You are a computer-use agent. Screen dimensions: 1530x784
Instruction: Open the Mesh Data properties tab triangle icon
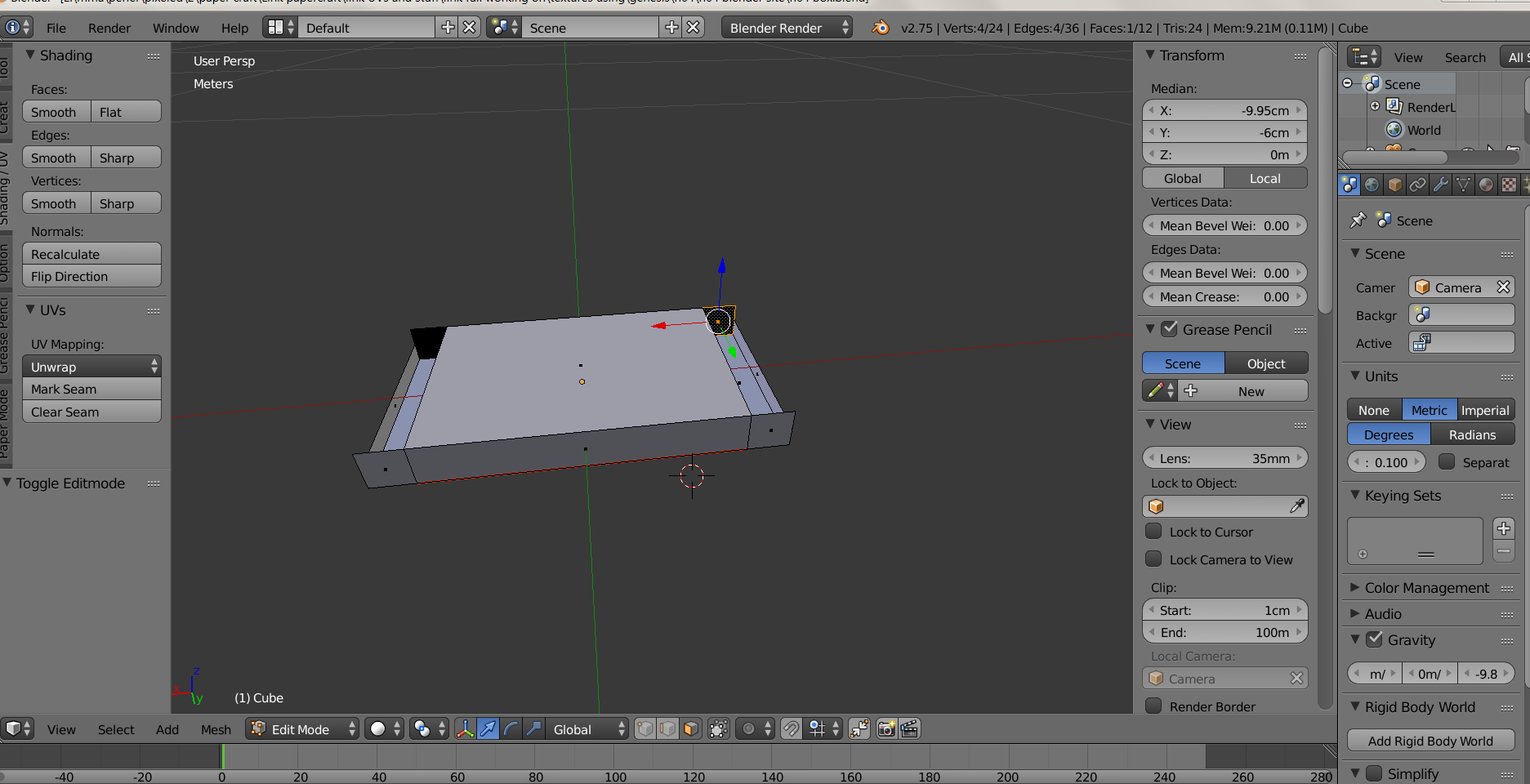(x=1463, y=185)
